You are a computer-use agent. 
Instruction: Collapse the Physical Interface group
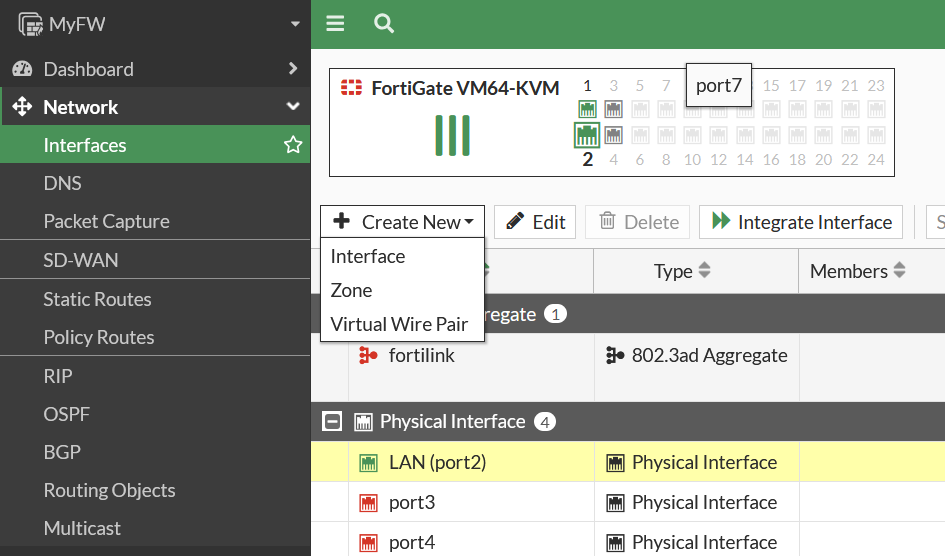[x=332, y=421]
